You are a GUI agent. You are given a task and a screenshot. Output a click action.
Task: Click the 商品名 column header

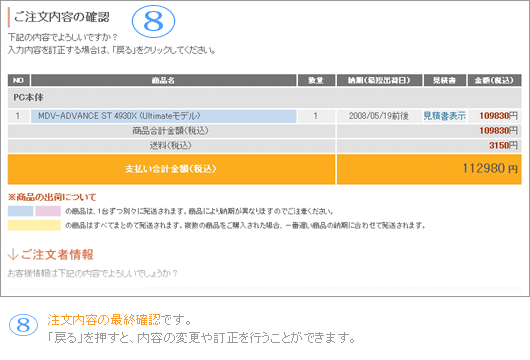(164, 80)
